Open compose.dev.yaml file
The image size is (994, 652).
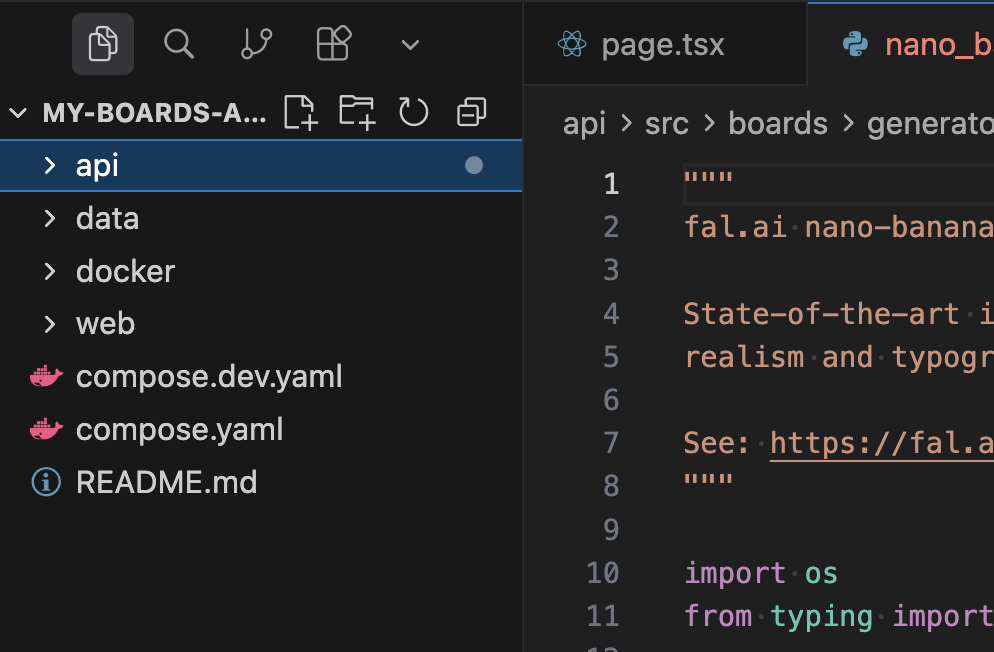[x=209, y=377]
